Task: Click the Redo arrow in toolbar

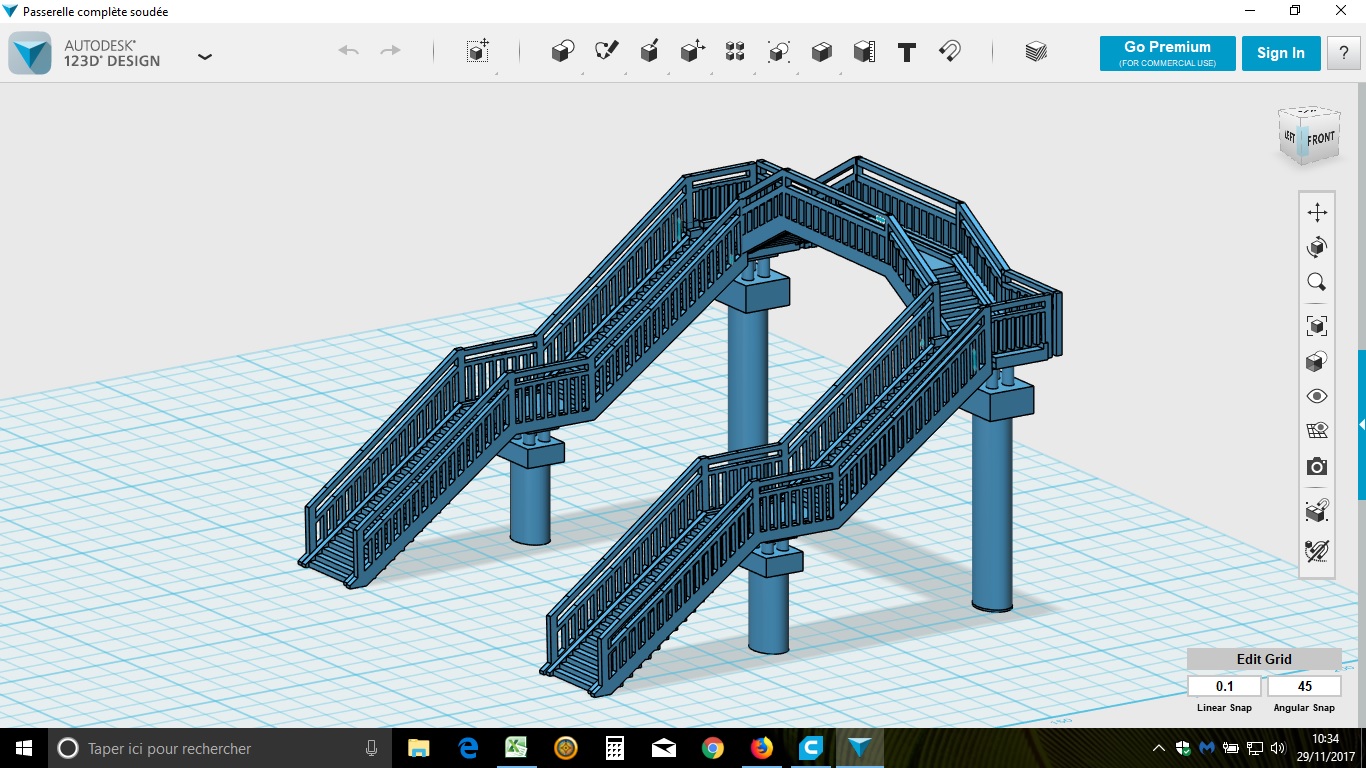Action: 391,51
